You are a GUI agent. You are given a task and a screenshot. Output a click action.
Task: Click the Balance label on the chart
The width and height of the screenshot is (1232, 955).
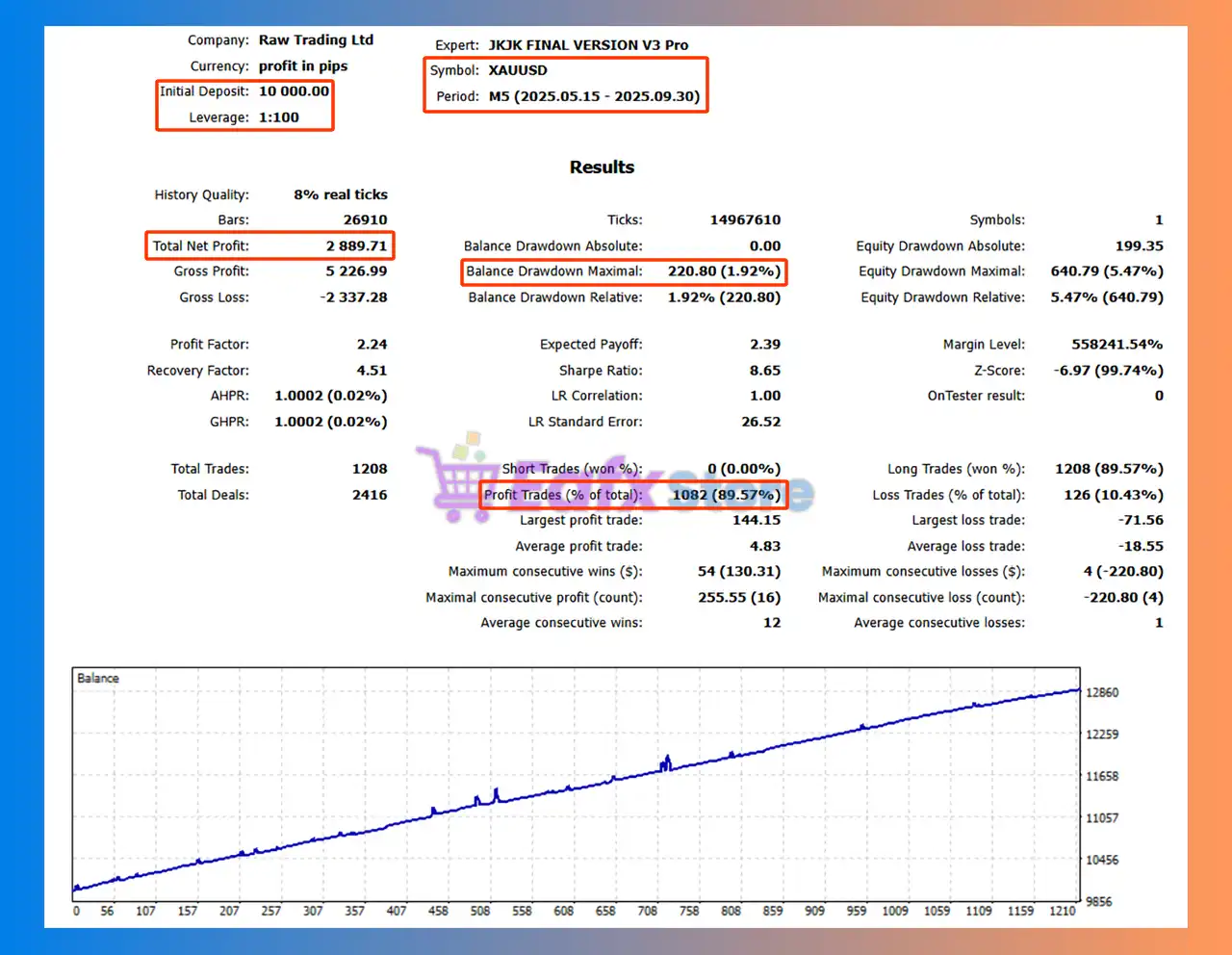pyautogui.click(x=98, y=679)
